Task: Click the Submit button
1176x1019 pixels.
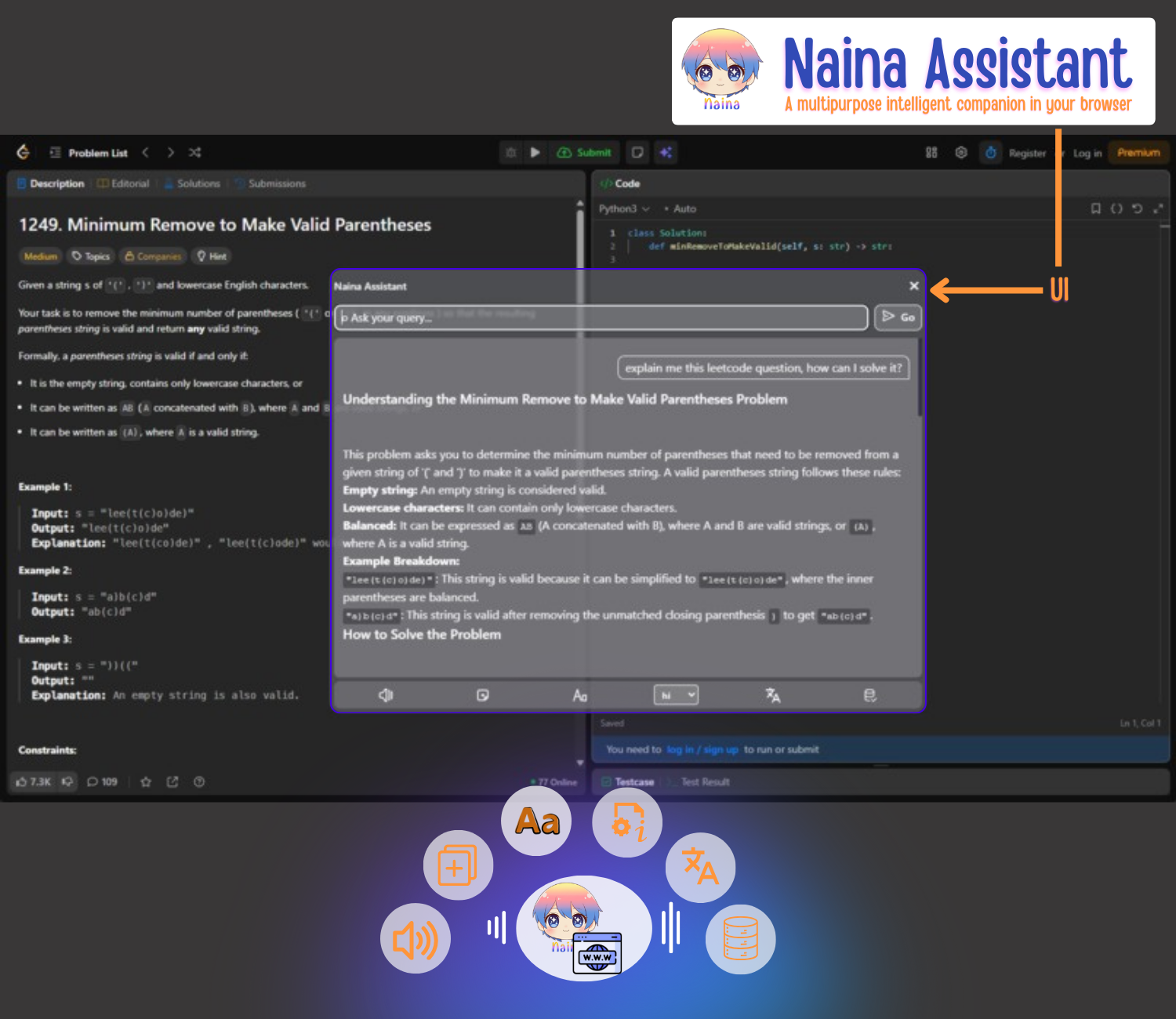Action: (x=585, y=153)
